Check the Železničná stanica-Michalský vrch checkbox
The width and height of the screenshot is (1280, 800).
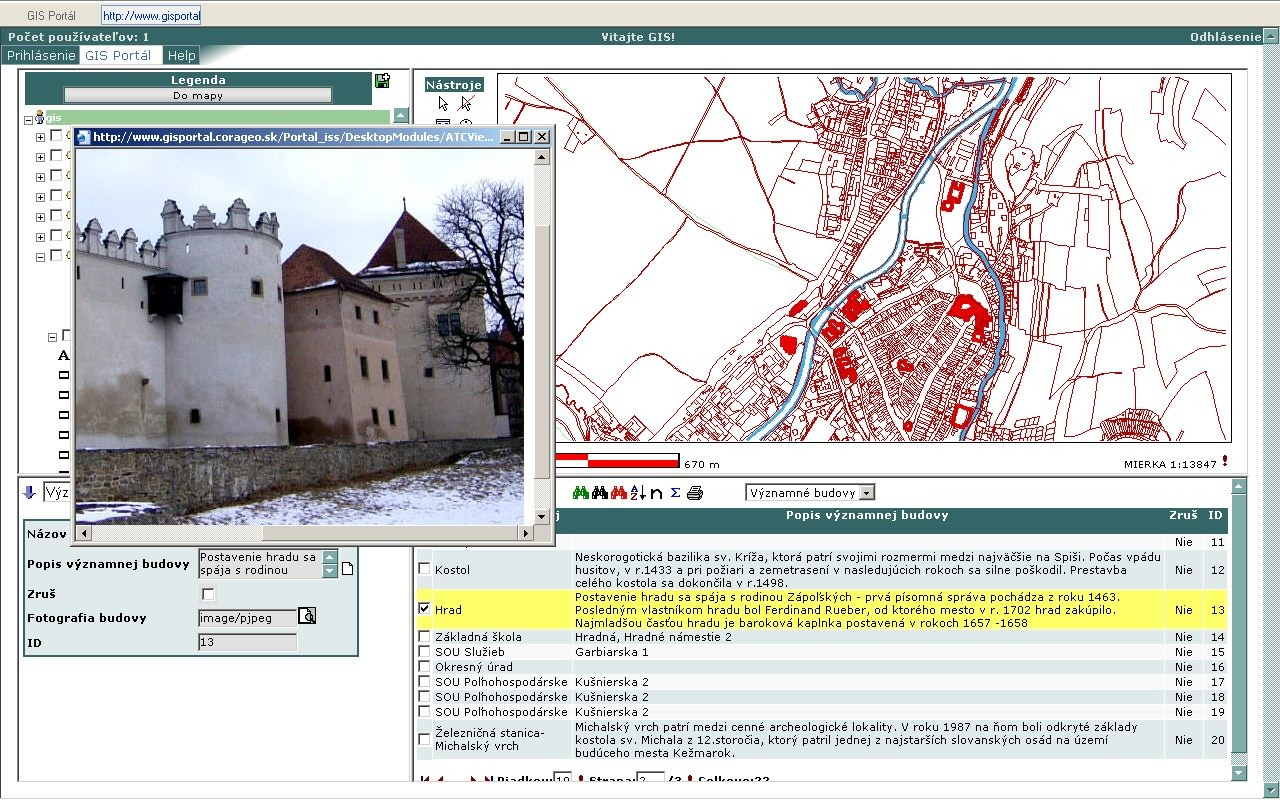425,739
